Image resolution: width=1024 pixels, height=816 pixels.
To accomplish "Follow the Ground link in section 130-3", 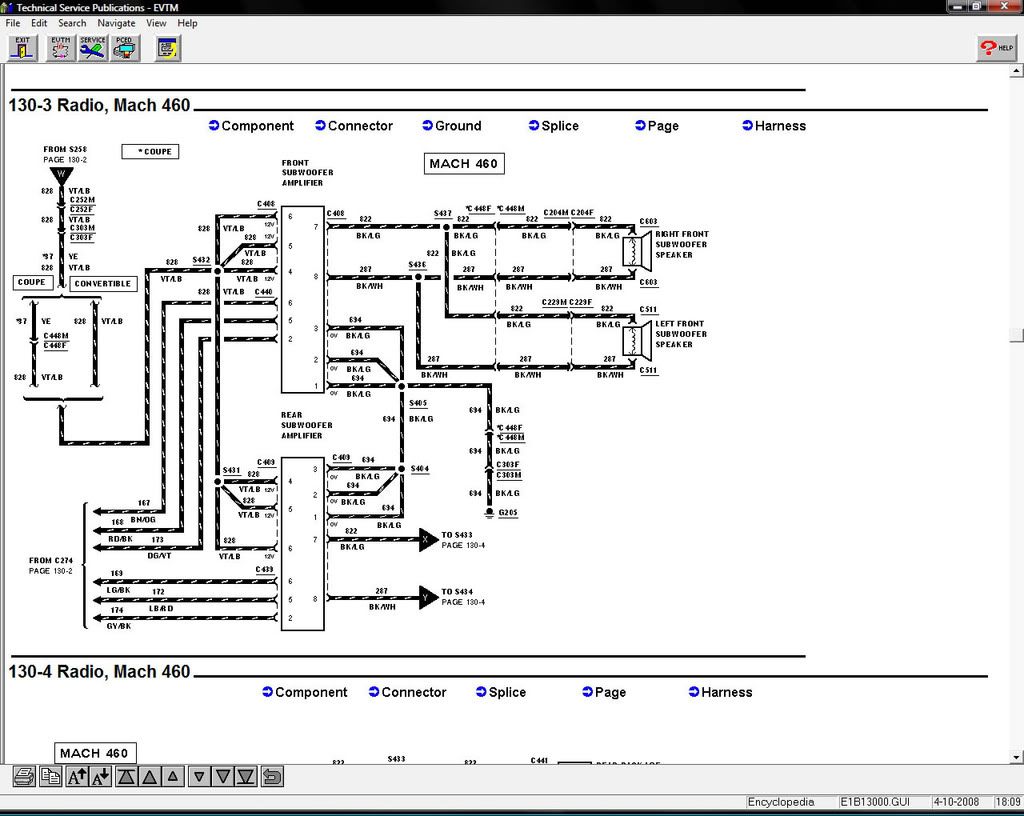I will [452, 126].
